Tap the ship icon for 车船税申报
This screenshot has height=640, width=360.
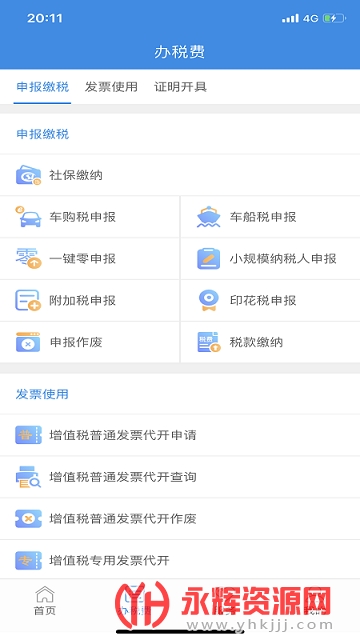209,217
